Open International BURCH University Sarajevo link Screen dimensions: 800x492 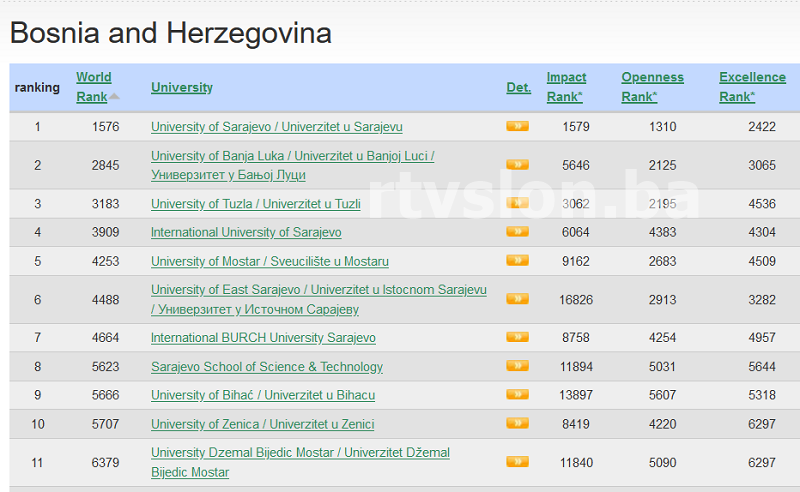point(263,338)
